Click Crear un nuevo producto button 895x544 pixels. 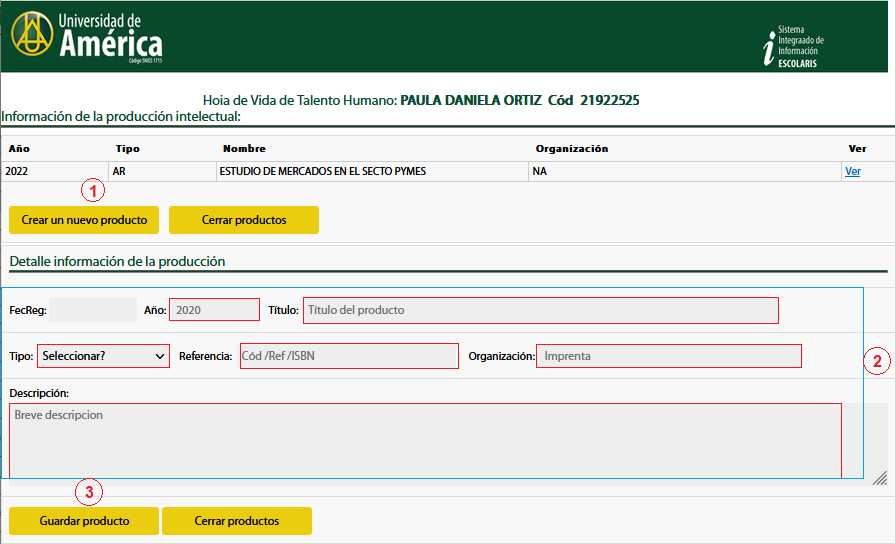coord(84,220)
